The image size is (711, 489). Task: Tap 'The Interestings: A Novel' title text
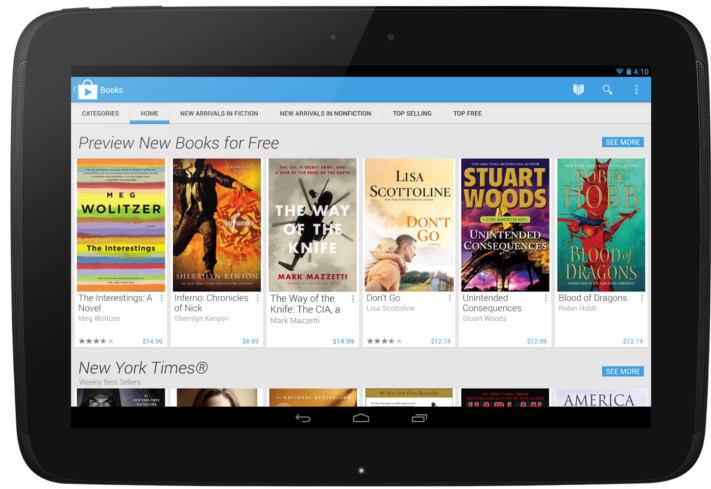(115, 303)
